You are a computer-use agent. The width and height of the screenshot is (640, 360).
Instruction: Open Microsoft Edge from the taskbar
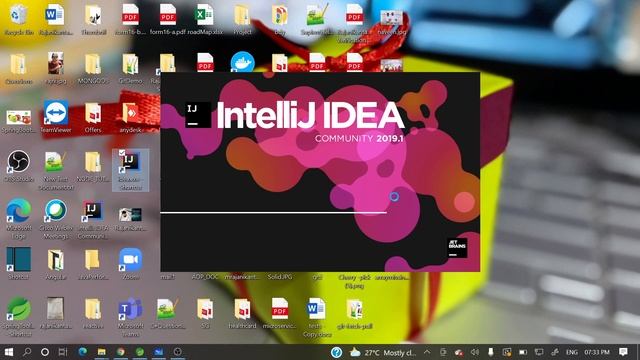point(82,352)
